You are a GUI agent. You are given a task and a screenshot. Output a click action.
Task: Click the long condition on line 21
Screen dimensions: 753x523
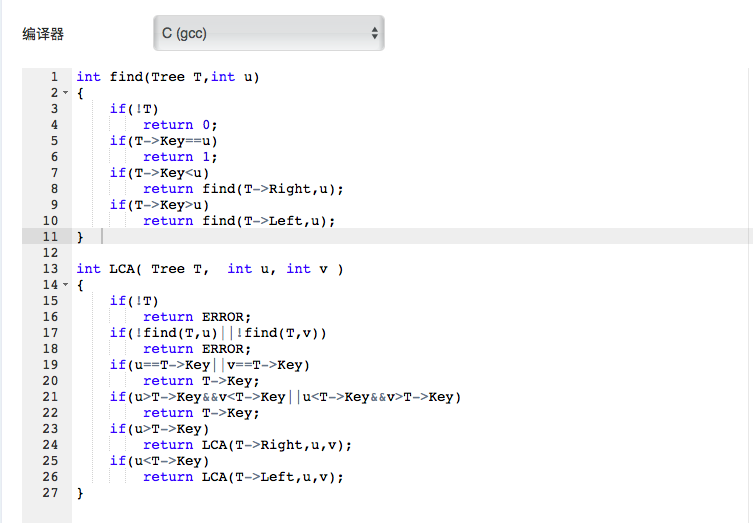tap(285, 397)
